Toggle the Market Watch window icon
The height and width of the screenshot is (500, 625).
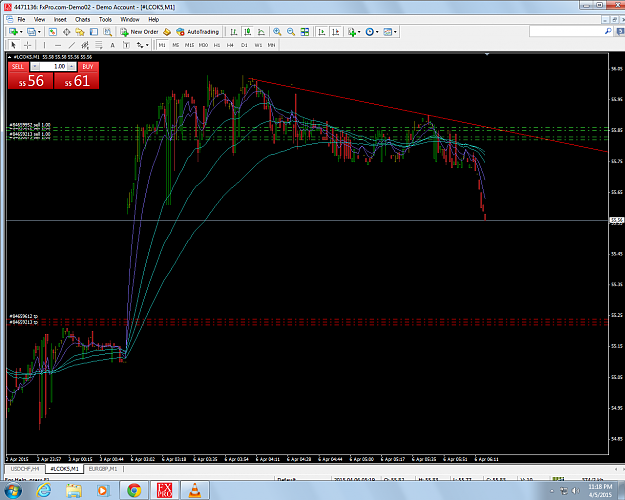click(x=53, y=32)
